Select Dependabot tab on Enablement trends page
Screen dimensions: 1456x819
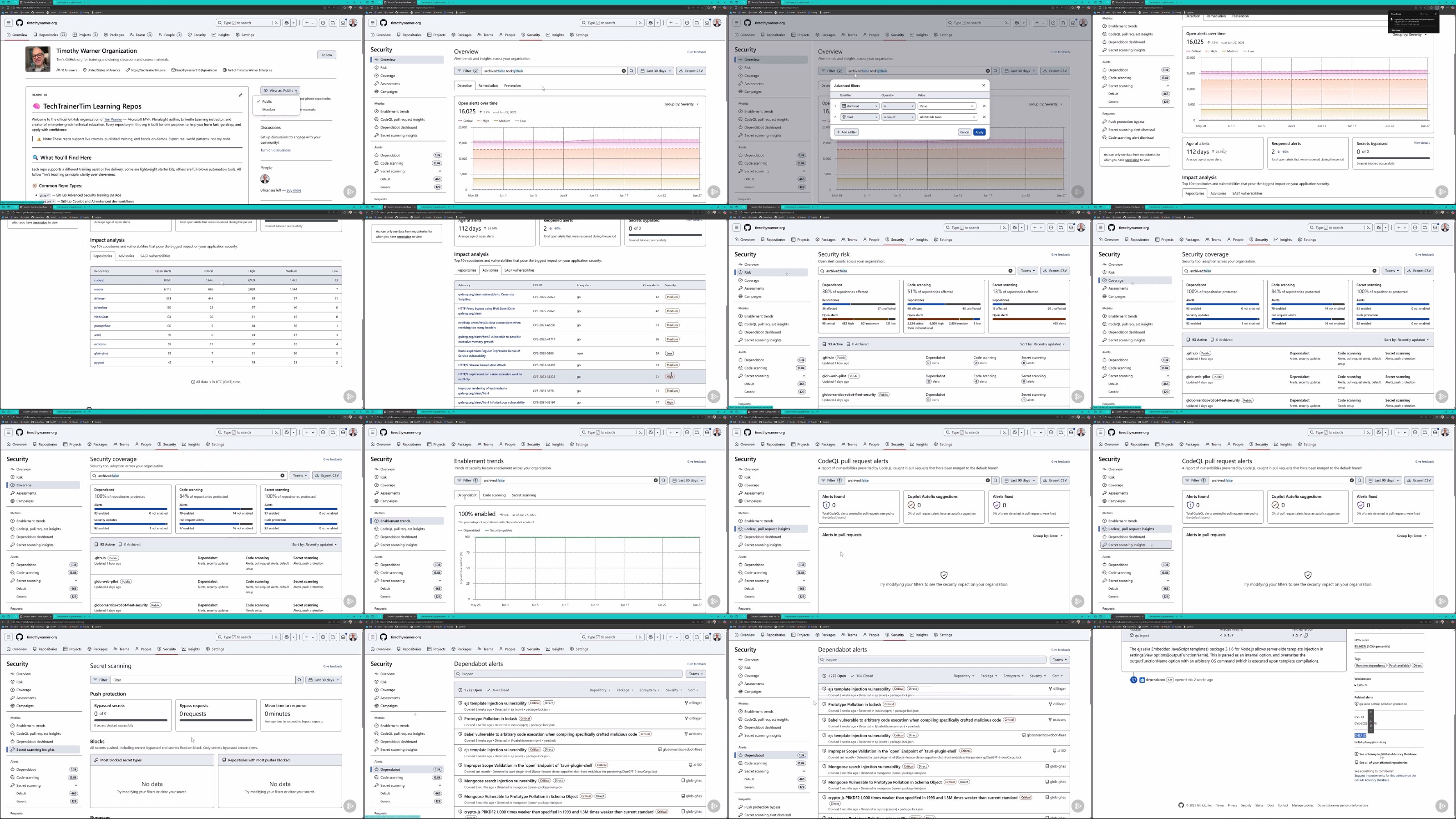click(467, 495)
